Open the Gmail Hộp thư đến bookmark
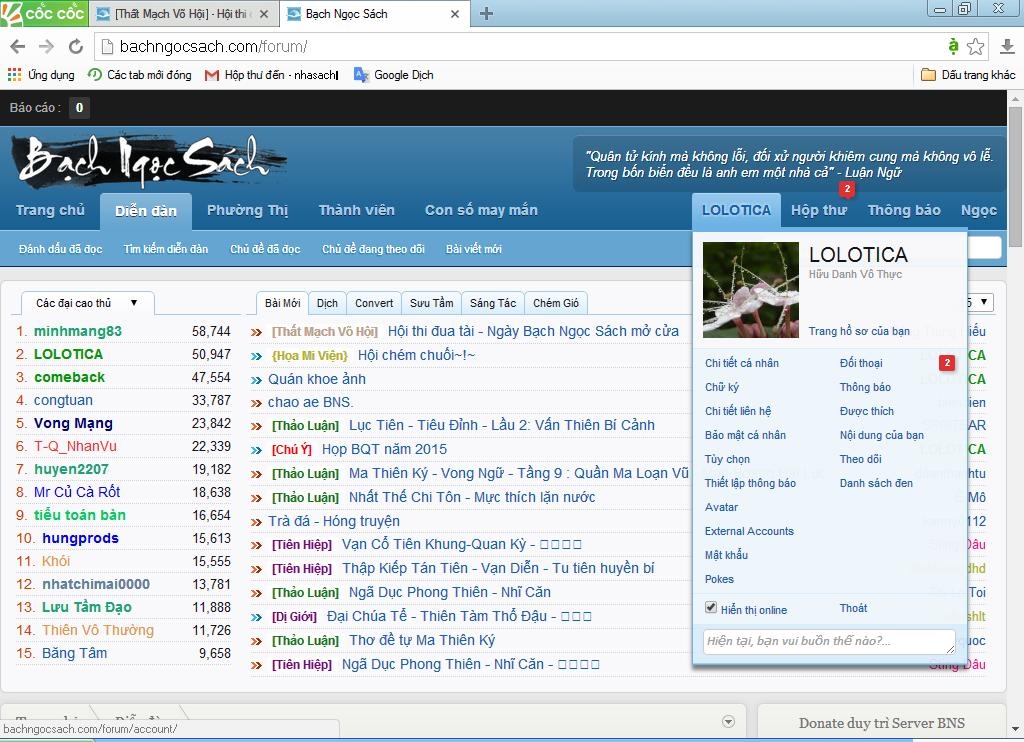The height and width of the screenshot is (742, 1024). click(212, 75)
